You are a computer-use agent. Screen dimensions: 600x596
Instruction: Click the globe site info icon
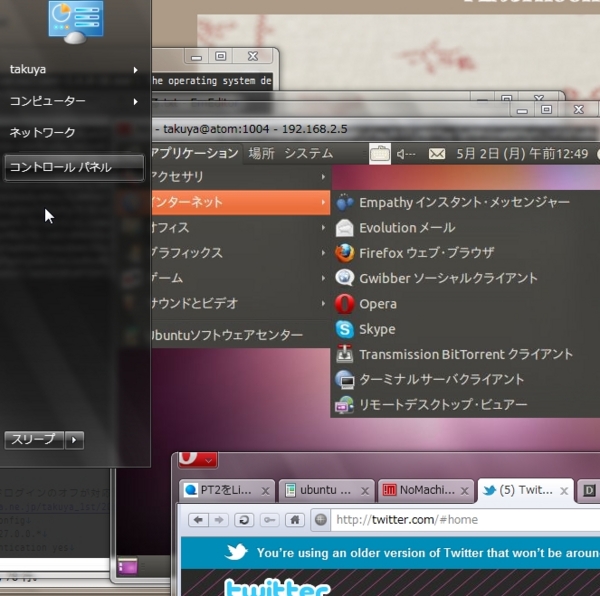click(x=321, y=520)
